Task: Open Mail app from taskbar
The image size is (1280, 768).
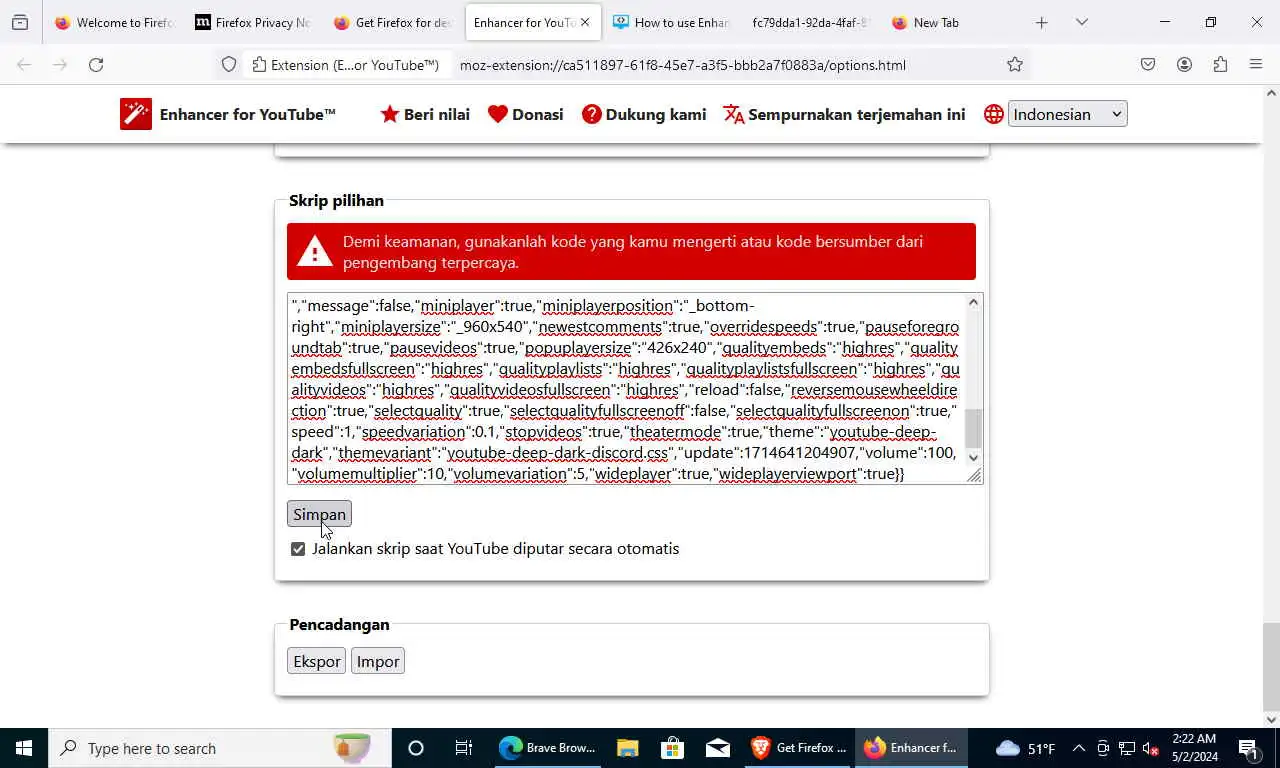Action: click(x=718, y=748)
